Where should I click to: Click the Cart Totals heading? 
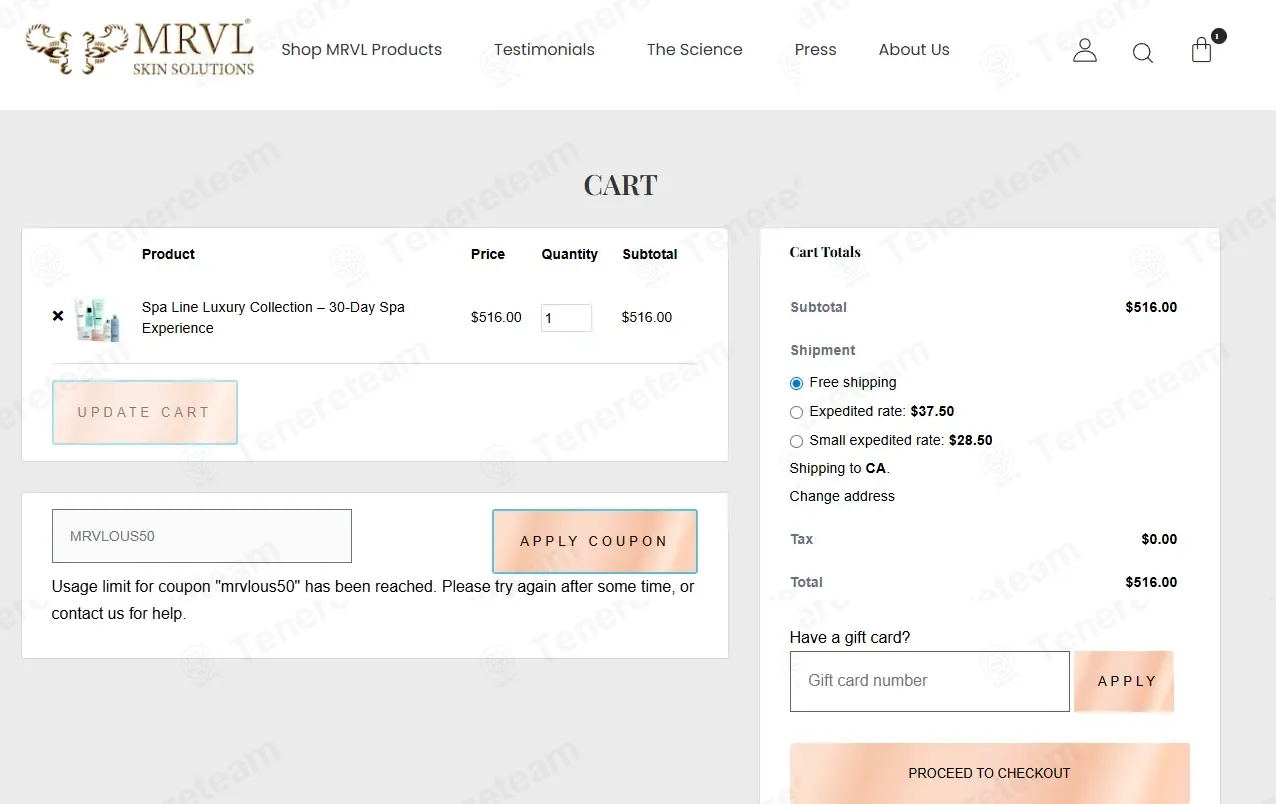825,252
